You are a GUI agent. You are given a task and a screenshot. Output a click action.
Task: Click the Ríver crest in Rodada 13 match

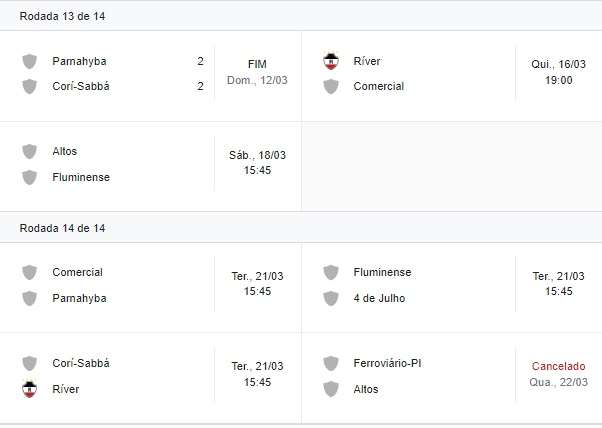(x=331, y=61)
